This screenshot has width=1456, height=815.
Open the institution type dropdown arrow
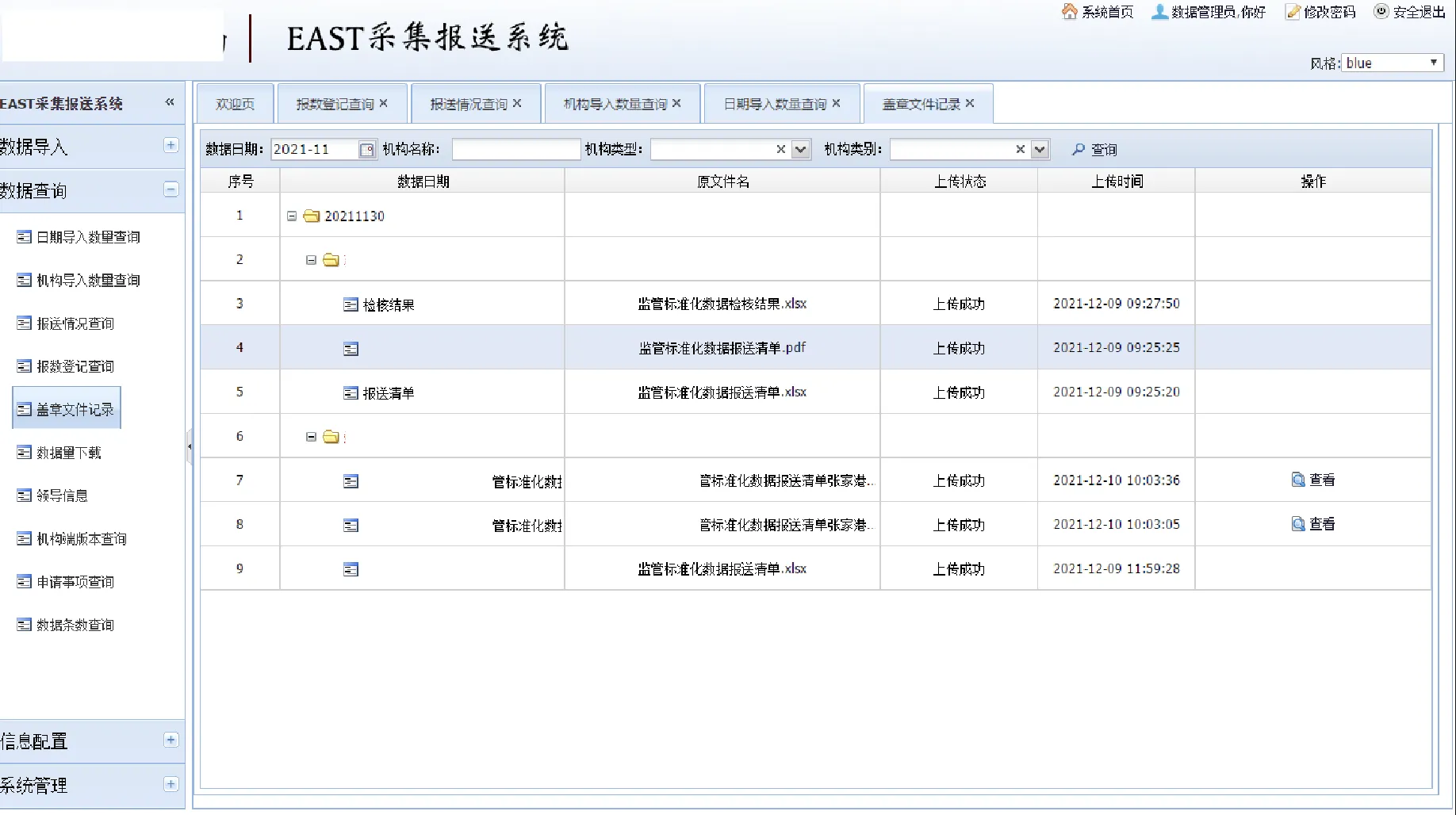click(x=801, y=149)
